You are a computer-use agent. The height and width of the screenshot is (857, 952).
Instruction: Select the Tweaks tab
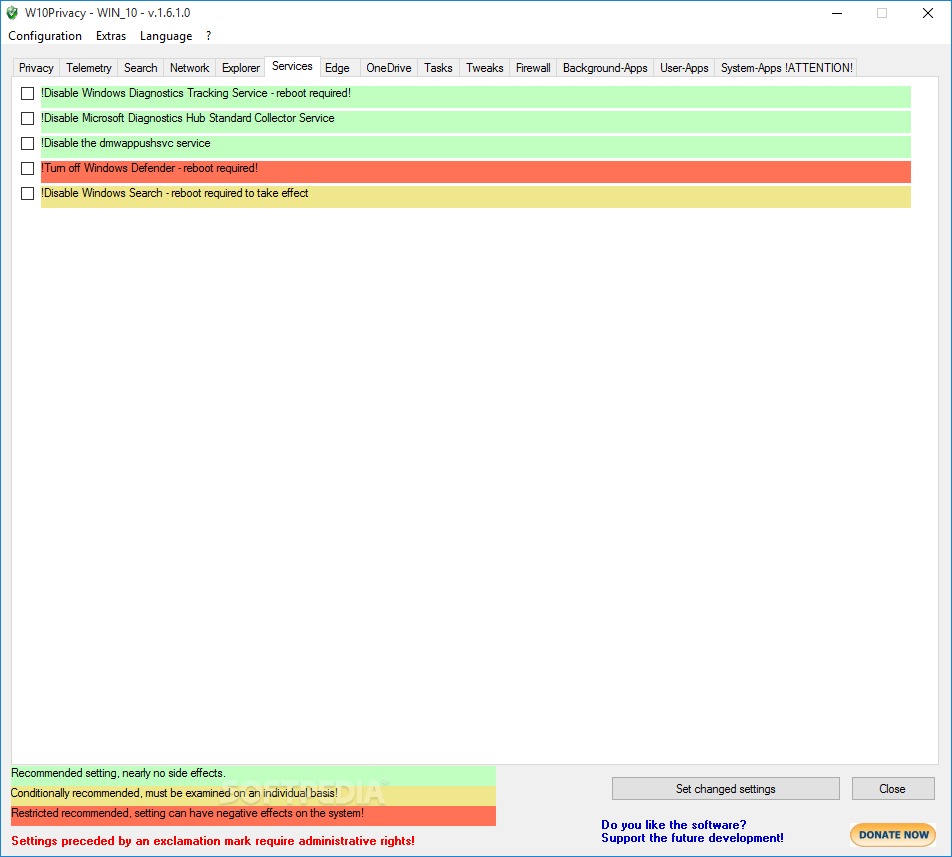484,68
